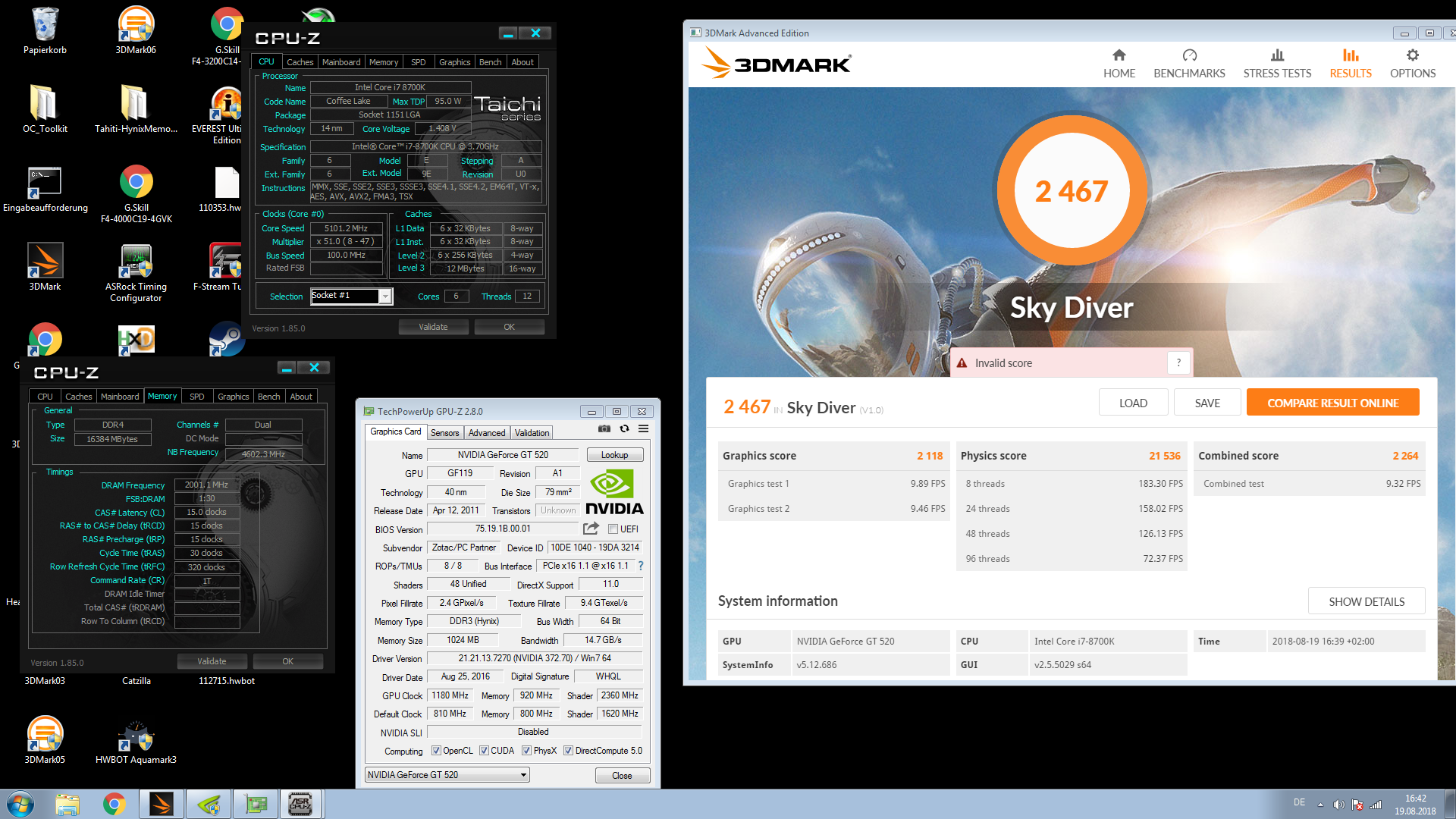
Task: Toggle OpenCL checkbox in GPU-Z
Action: 436,751
